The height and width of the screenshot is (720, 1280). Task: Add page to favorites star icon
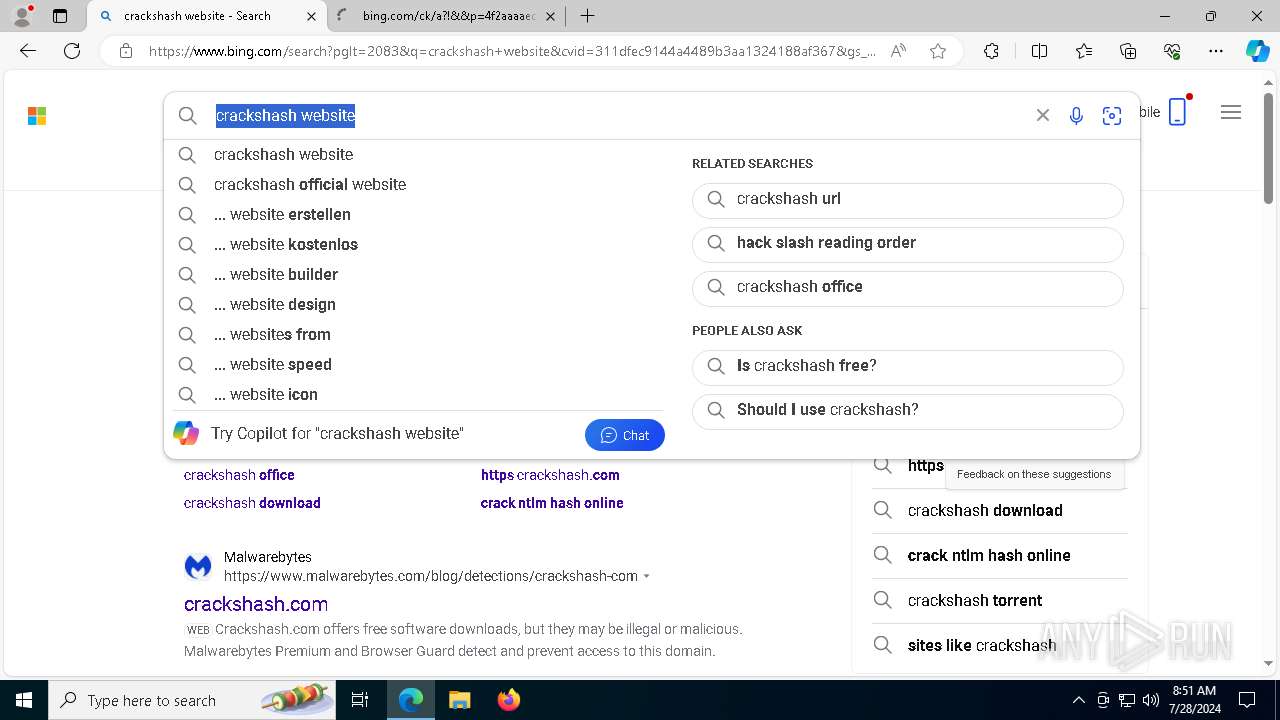(x=938, y=51)
